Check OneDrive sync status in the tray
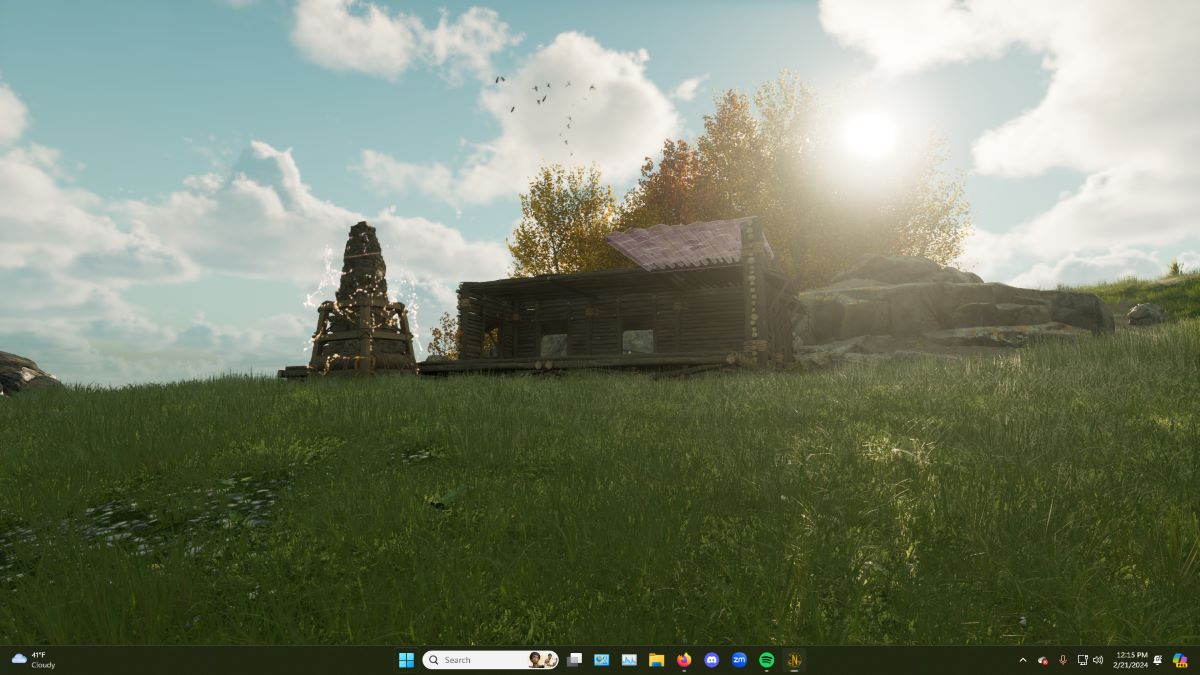This screenshot has width=1200, height=675. pyautogui.click(x=1043, y=660)
